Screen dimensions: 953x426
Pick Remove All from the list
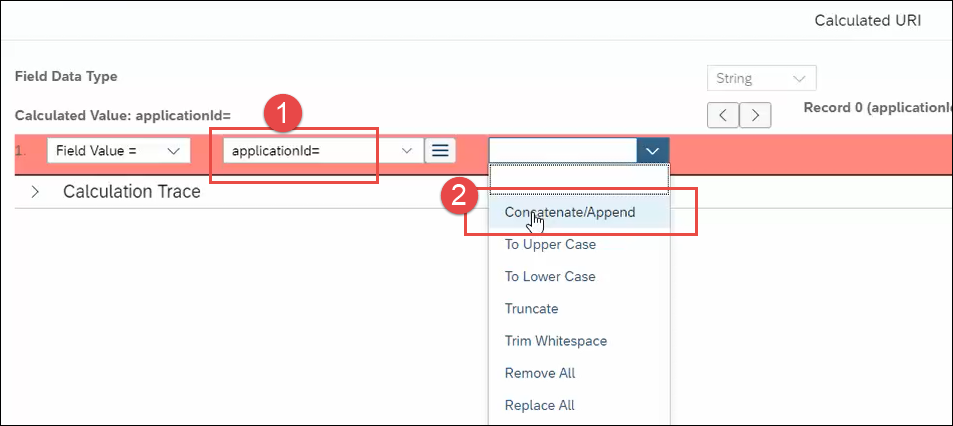pyautogui.click(x=539, y=373)
